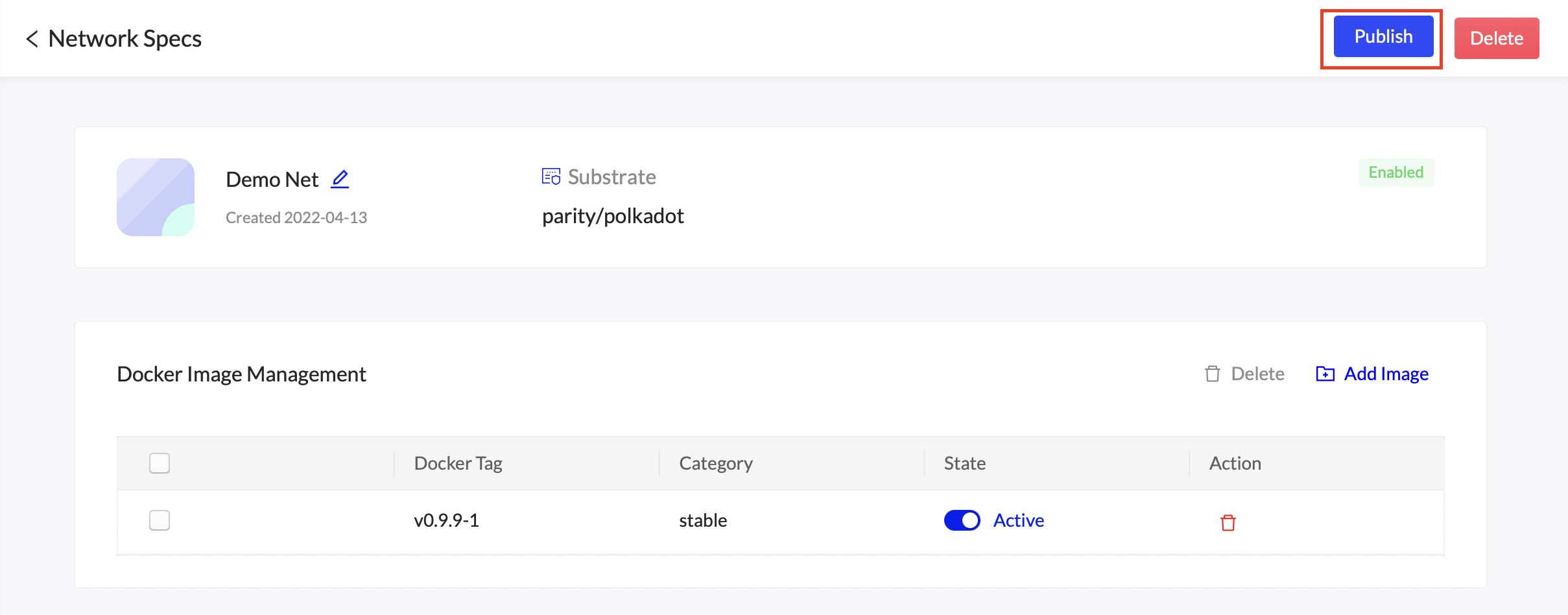Viewport: 1568px width, 615px height.
Task: Click the v0.9.9-1 docker tag cell
Action: coord(446,520)
